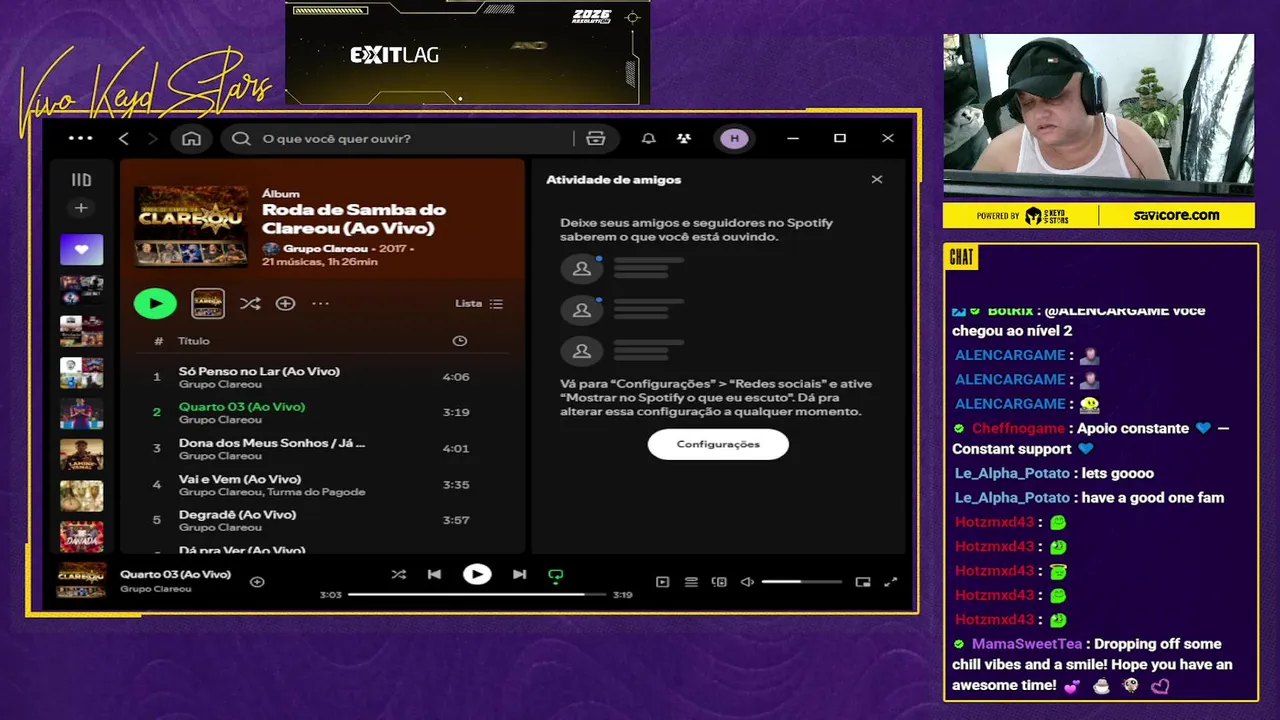Image resolution: width=1280 pixels, height=720 pixels.
Task: Open Grupo Clareou artist link in album header
Action: click(325, 248)
